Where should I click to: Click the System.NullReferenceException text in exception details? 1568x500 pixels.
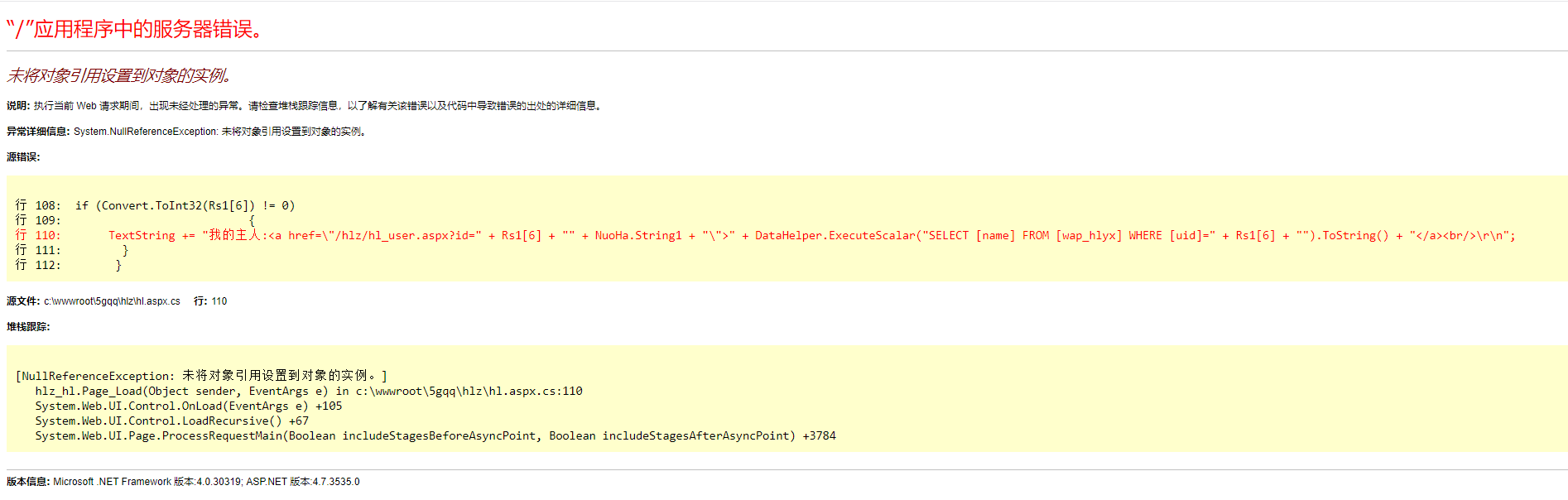[x=146, y=132]
